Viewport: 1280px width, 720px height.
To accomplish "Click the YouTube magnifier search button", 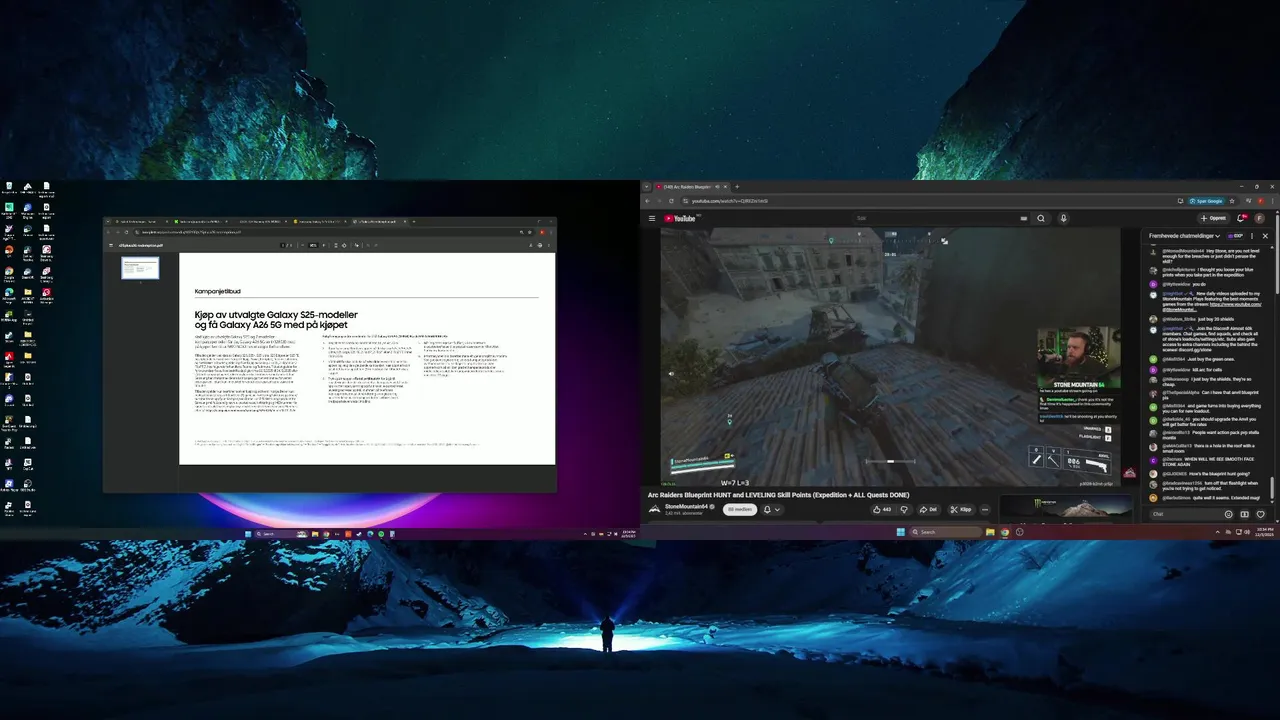I will [x=1041, y=218].
